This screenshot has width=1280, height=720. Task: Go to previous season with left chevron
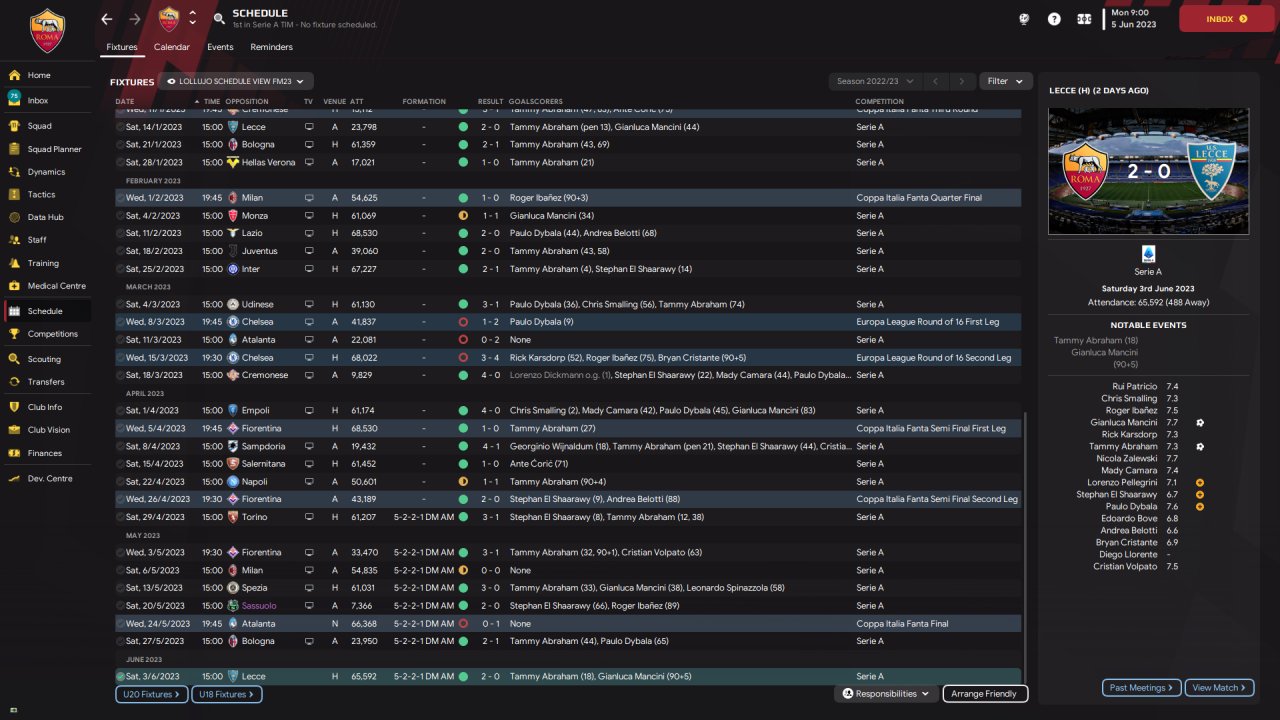coord(935,81)
